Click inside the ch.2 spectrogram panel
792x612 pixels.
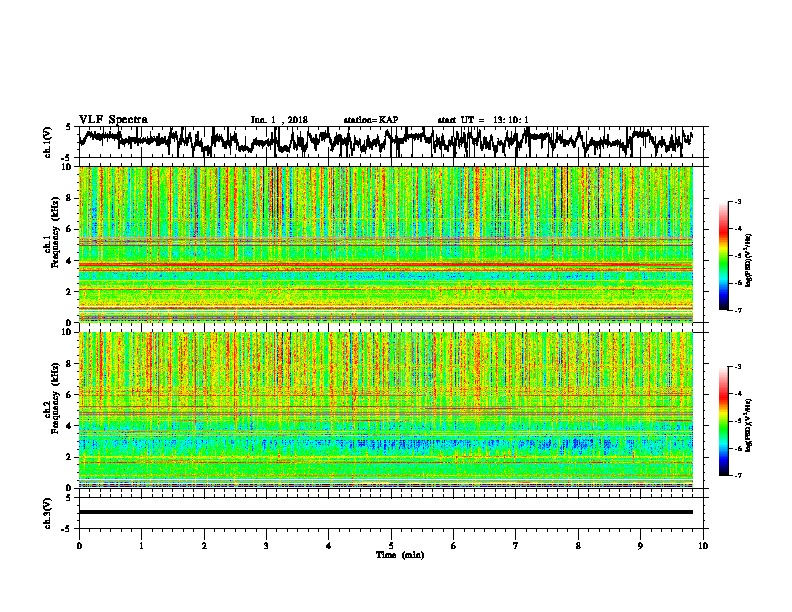coord(385,410)
